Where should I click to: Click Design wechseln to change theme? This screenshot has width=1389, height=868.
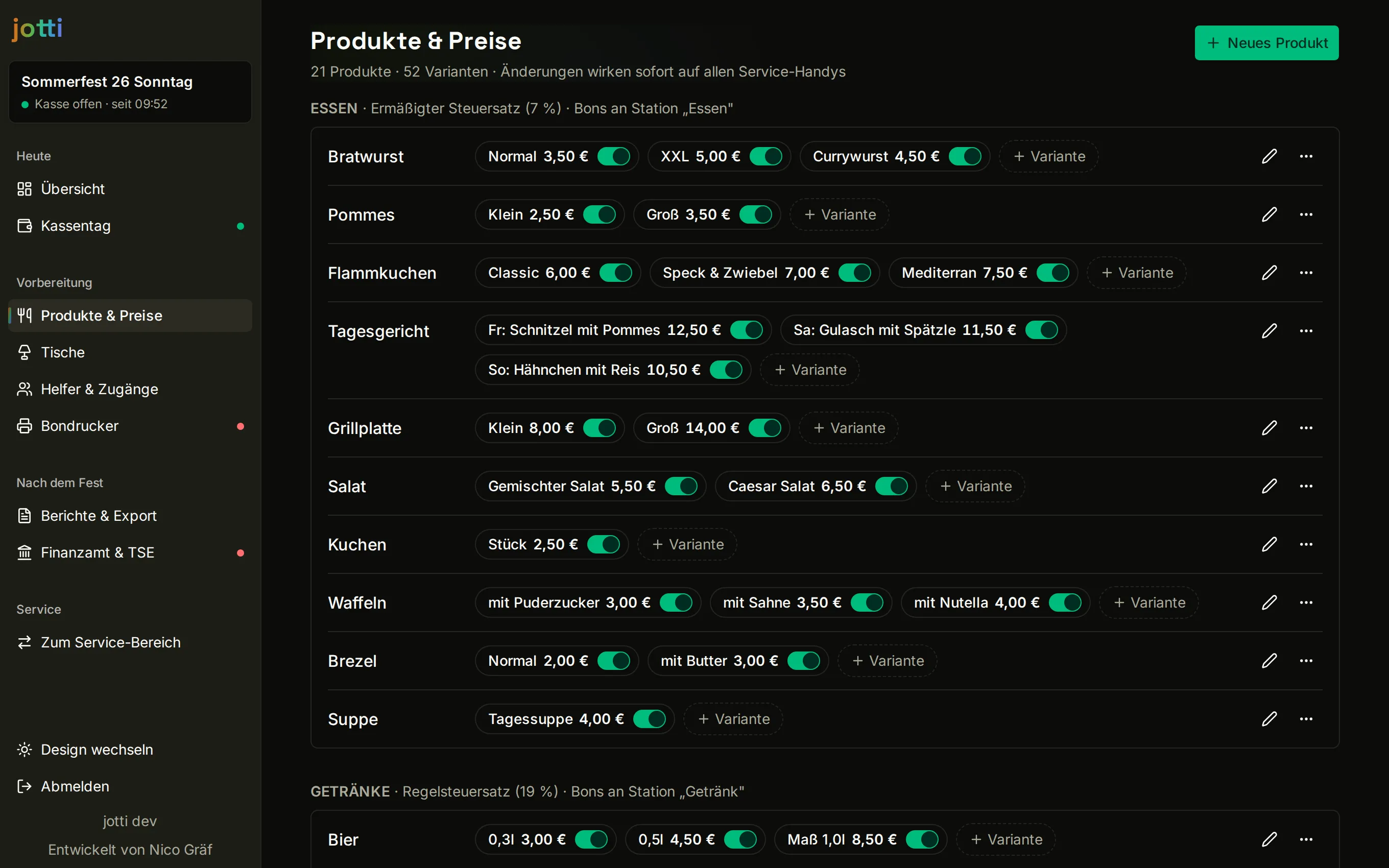(x=130, y=749)
